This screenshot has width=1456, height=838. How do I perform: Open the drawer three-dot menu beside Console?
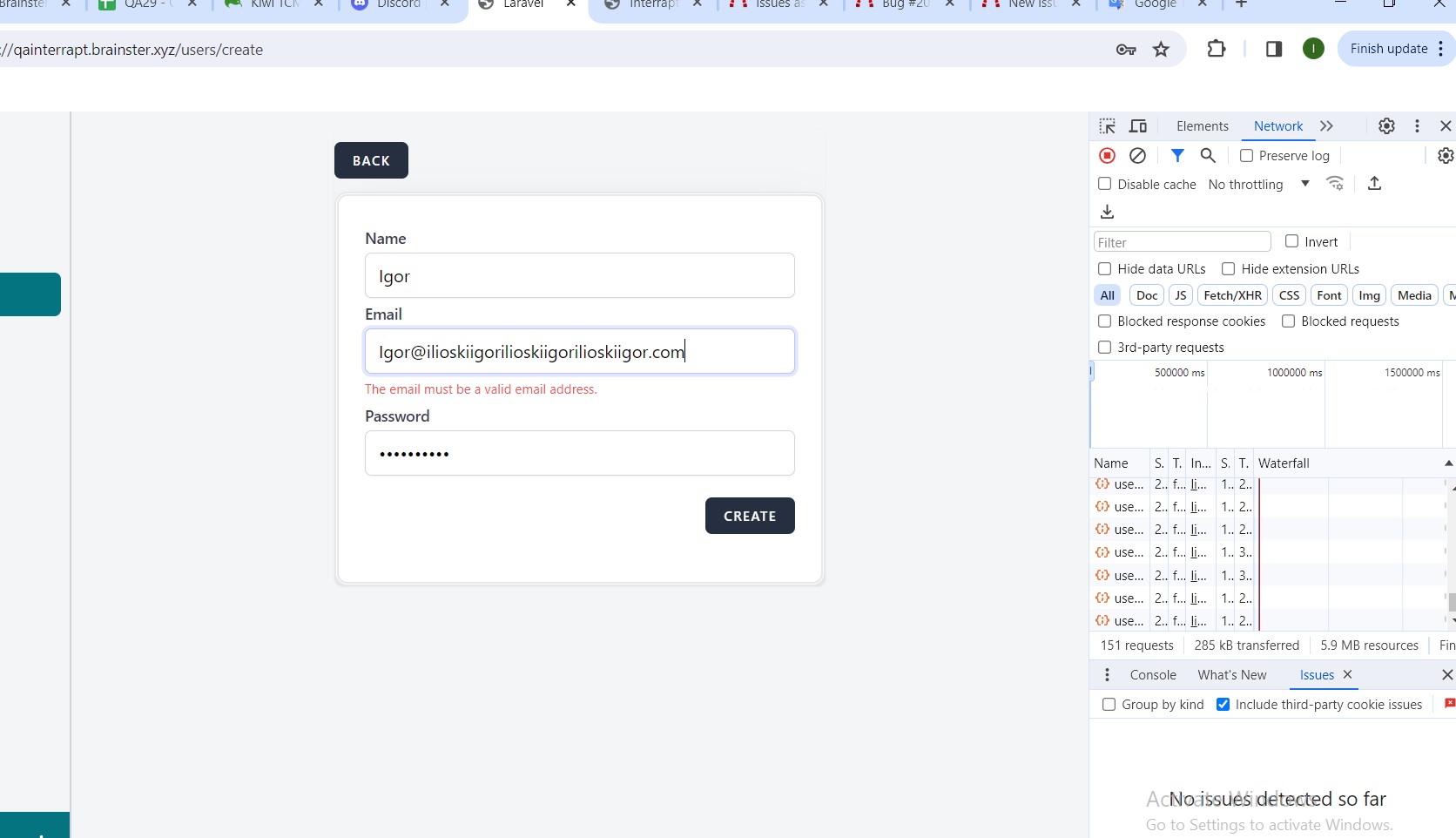click(1107, 675)
